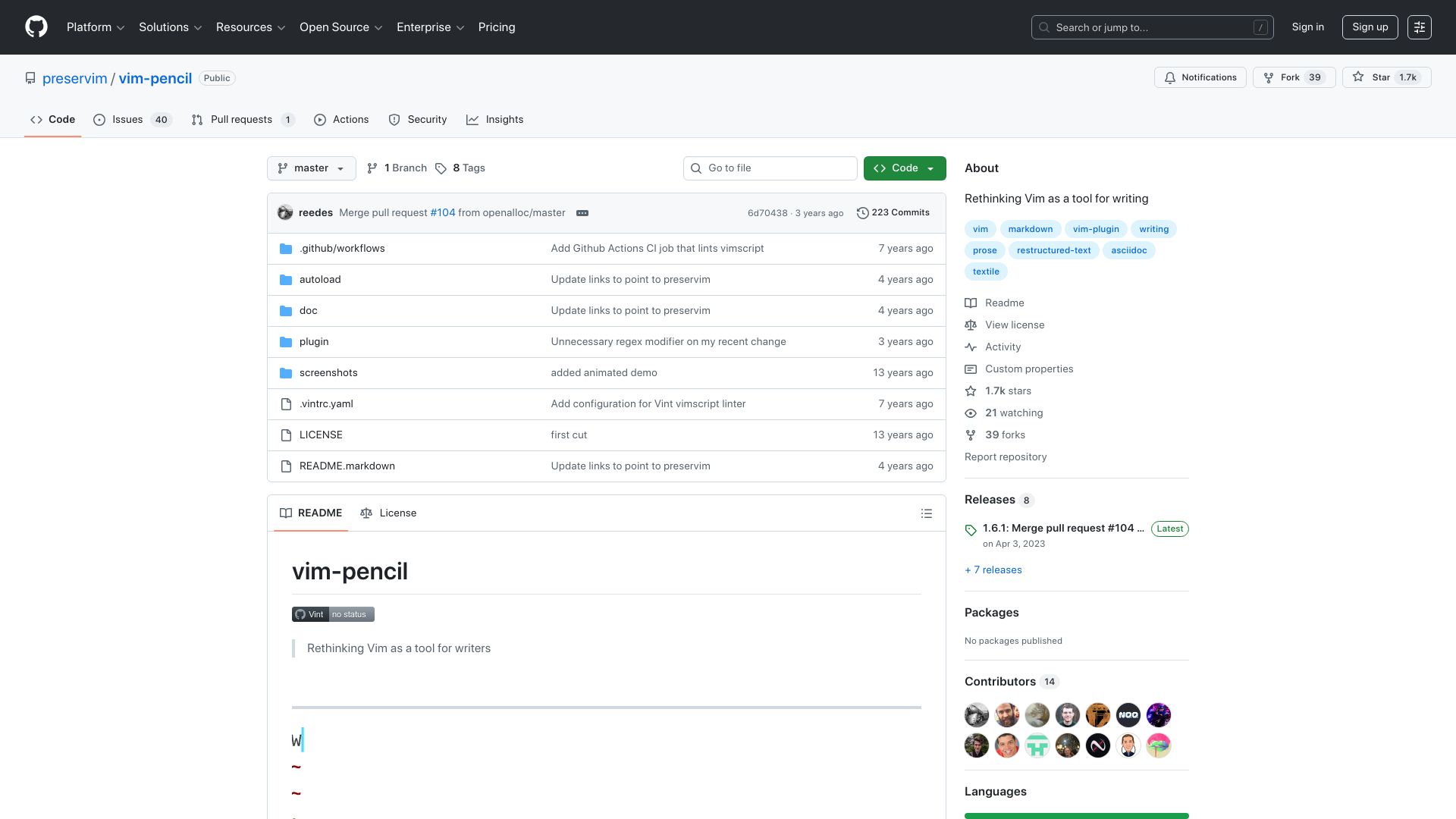Expand the Platform menu
1456x819 pixels.
96,27
